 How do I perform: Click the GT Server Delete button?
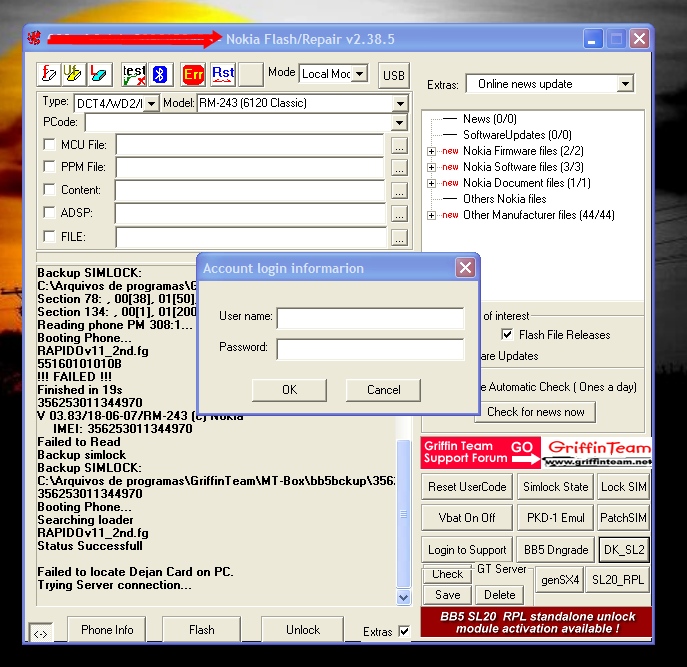(499, 595)
